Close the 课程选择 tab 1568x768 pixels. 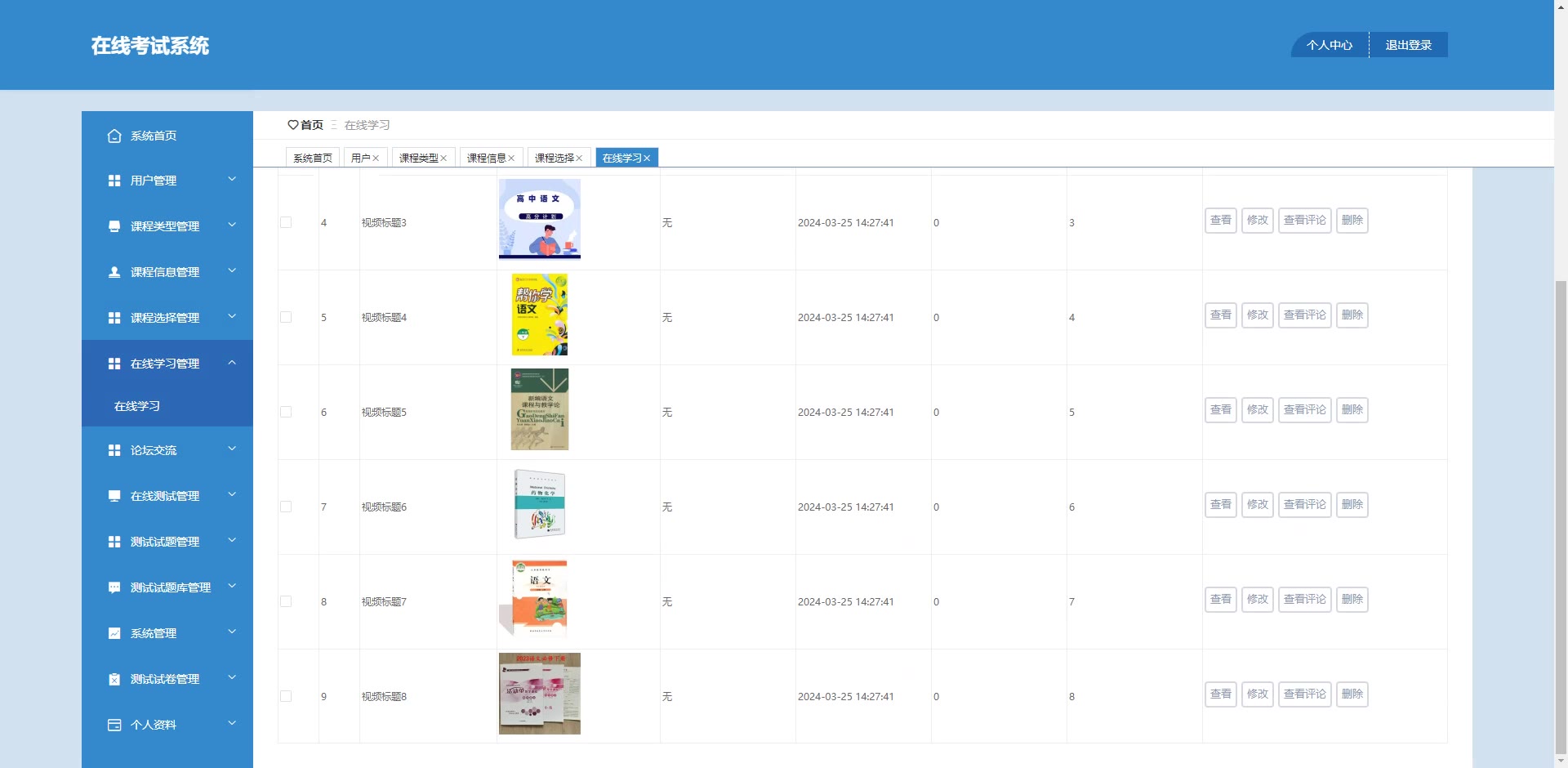point(579,159)
